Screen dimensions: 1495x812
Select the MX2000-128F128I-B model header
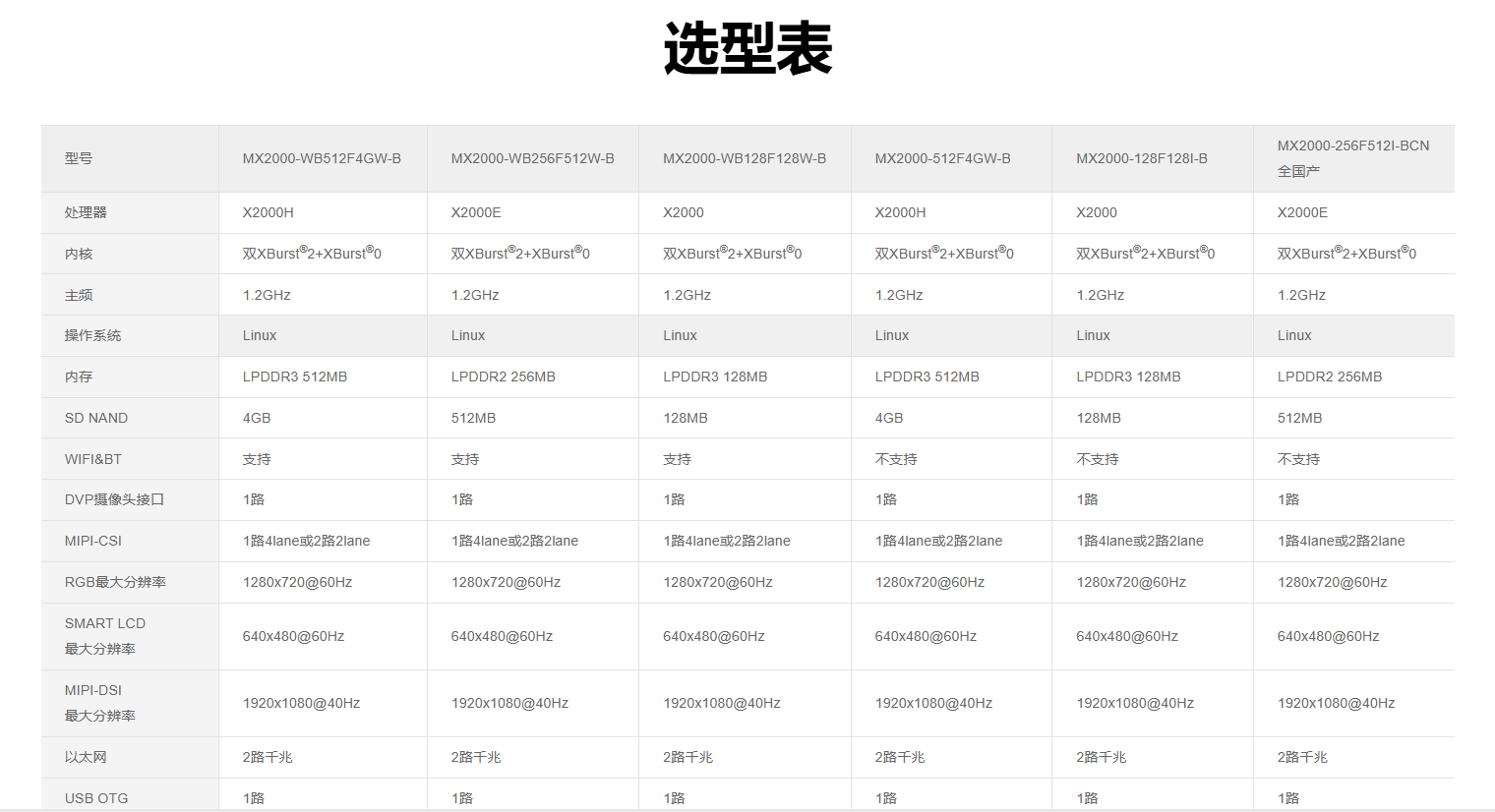point(1141,158)
